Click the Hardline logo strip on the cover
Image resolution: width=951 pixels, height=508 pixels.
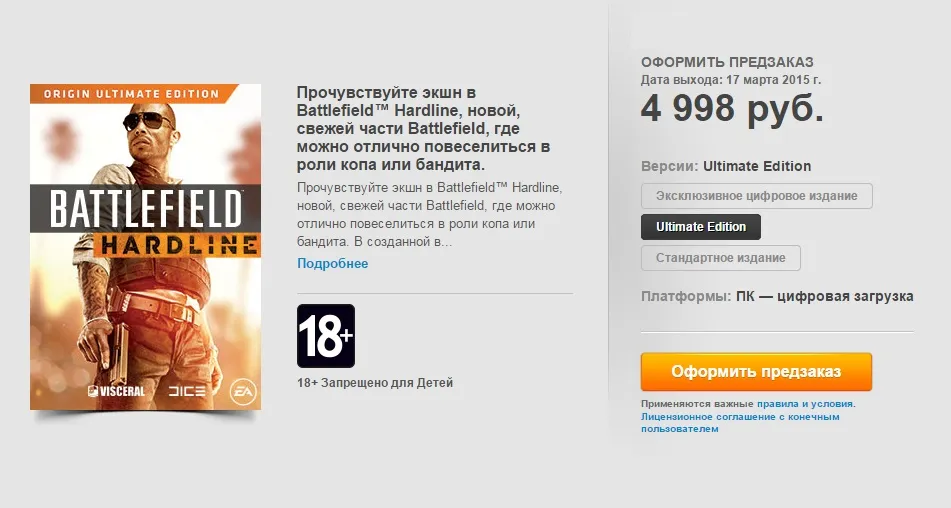[178, 246]
